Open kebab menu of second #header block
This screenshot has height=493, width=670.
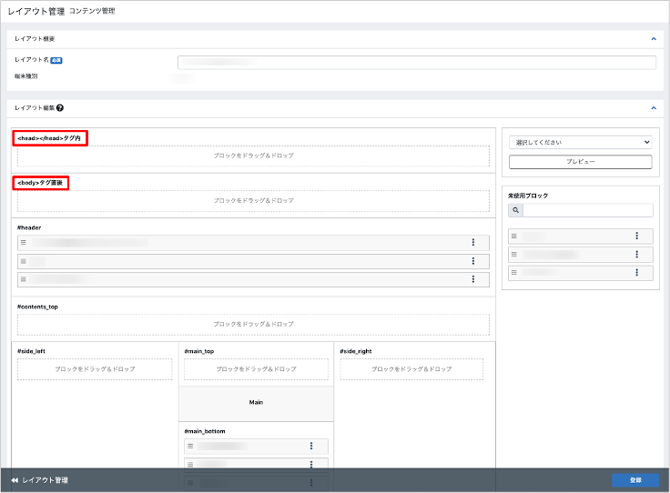point(472,261)
